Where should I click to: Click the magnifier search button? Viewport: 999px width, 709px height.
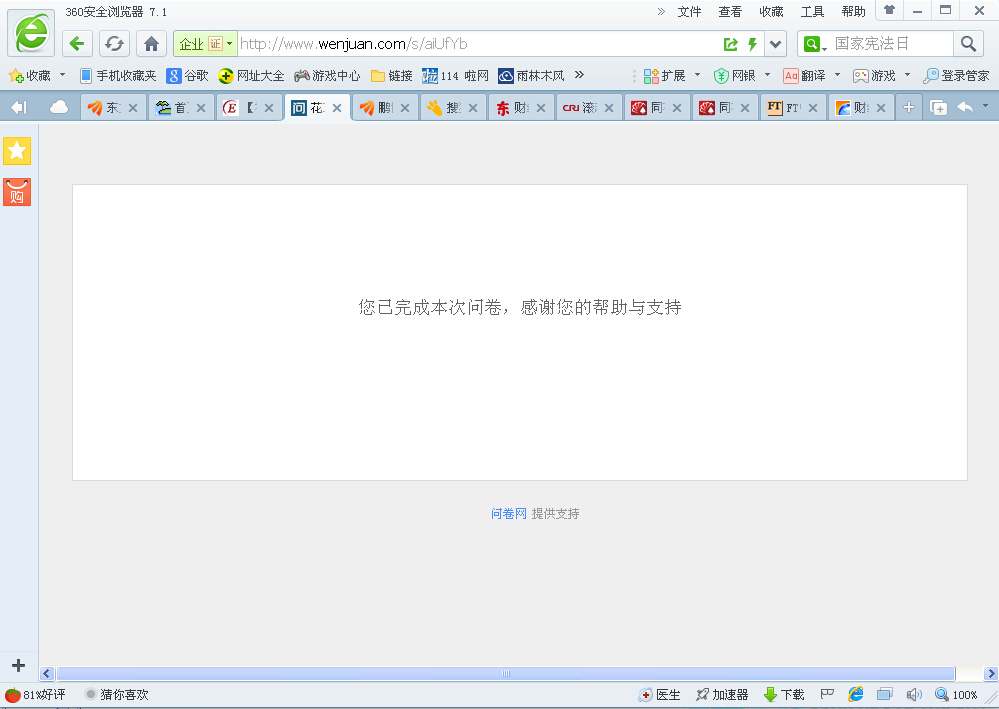(968, 44)
